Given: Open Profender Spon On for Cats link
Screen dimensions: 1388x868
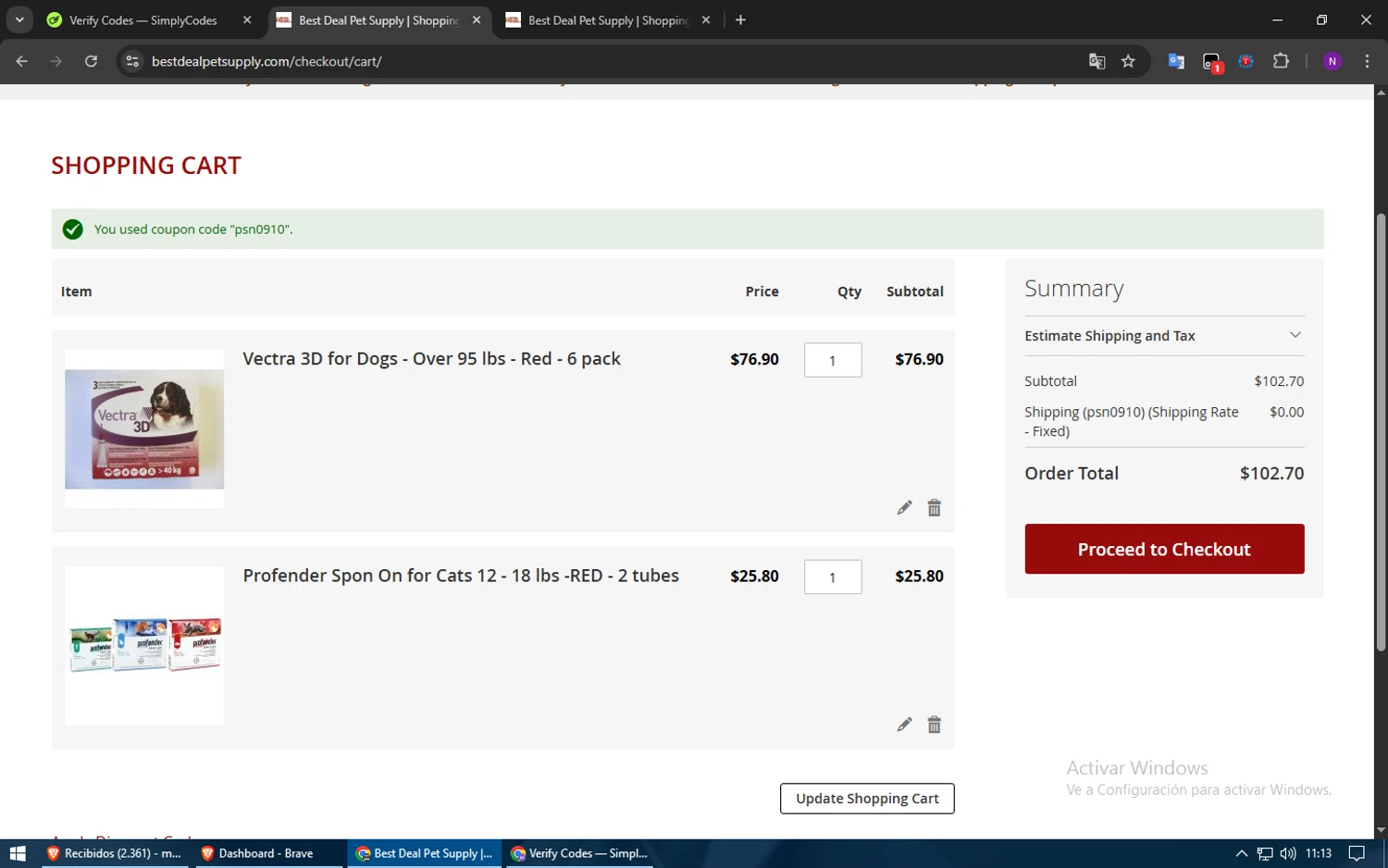Looking at the screenshot, I should pyautogui.click(x=461, y=576).
